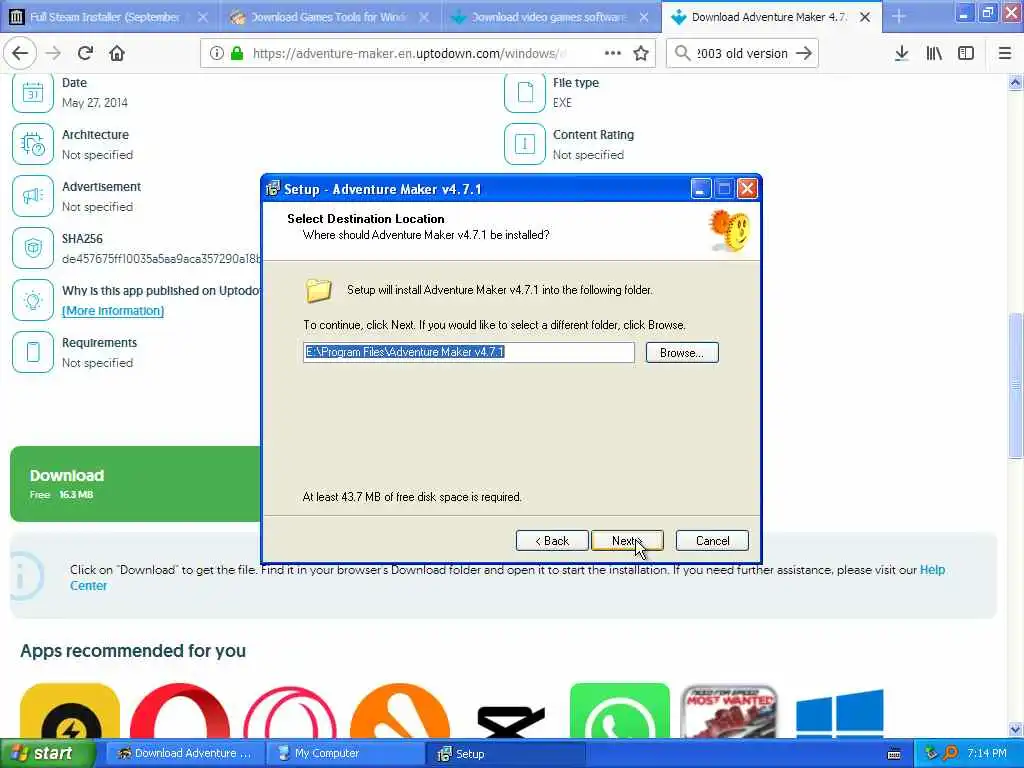Show site information icon in address bar
The width and height of the screenshot is (1024, 768).
[x=216, y=53]
